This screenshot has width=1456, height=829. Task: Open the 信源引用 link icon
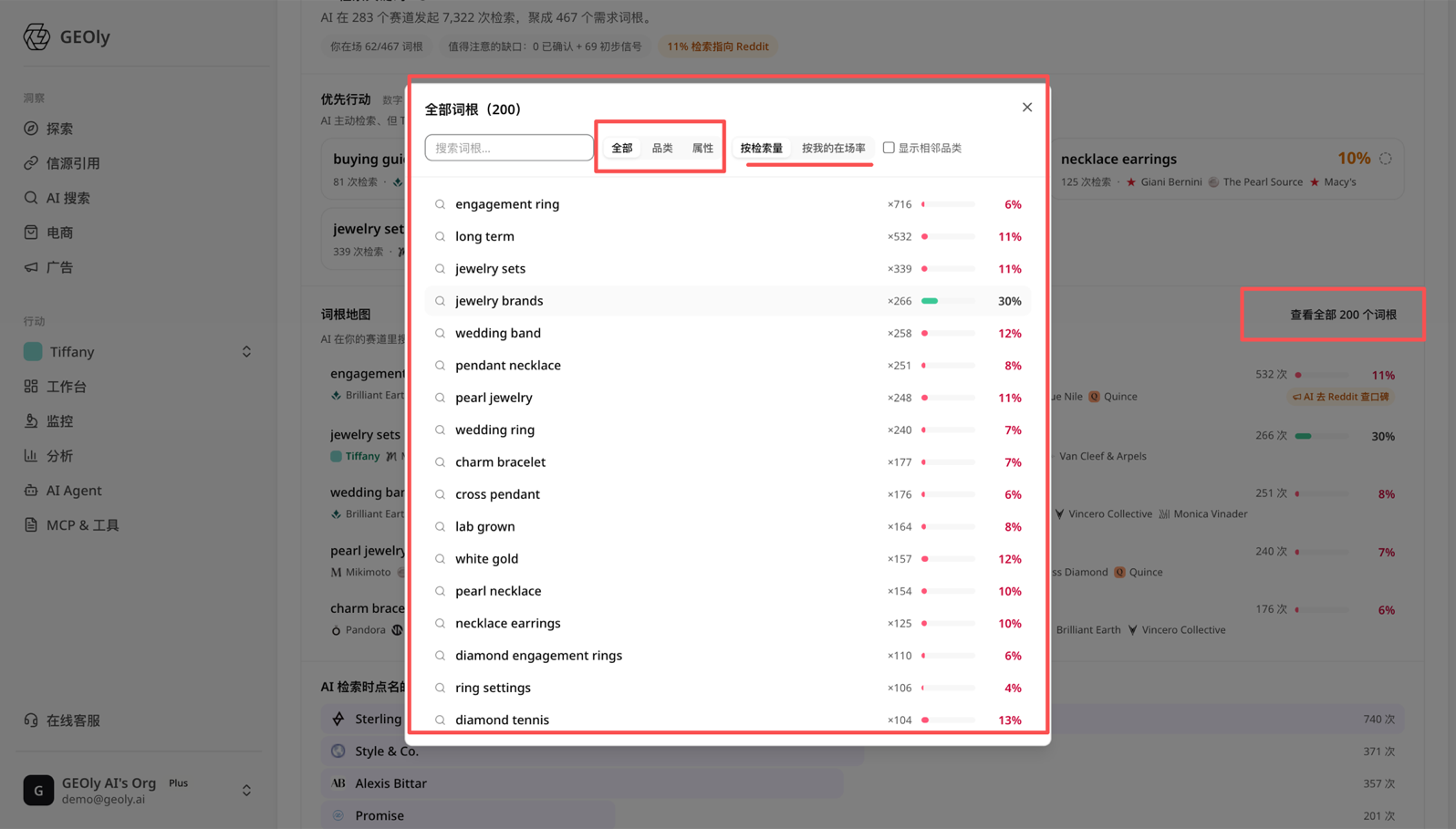[x=31, y=163]
